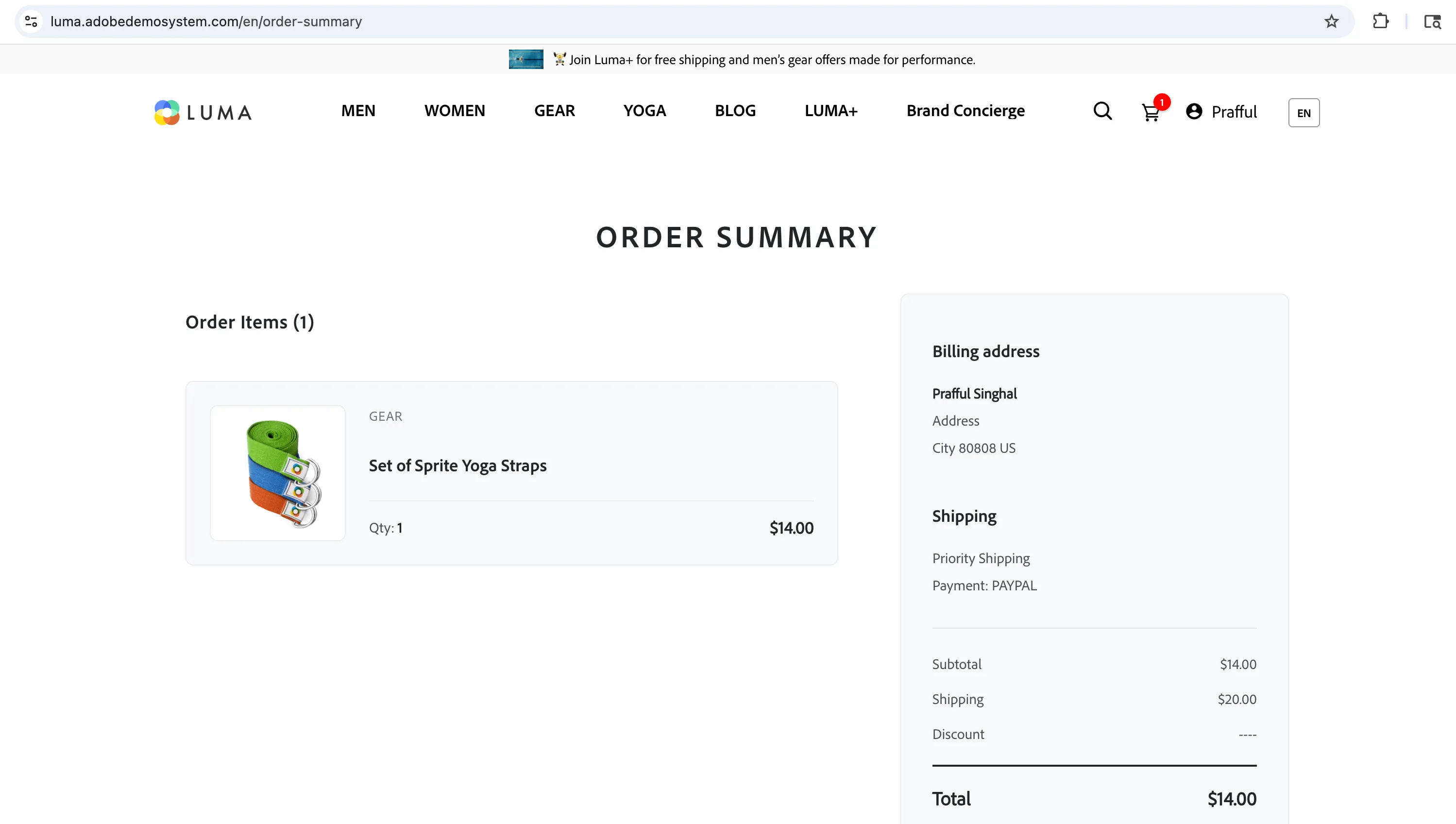Click the Order Items (1) heading
The height and width of the screenshot is (824, 1456).
250,322
